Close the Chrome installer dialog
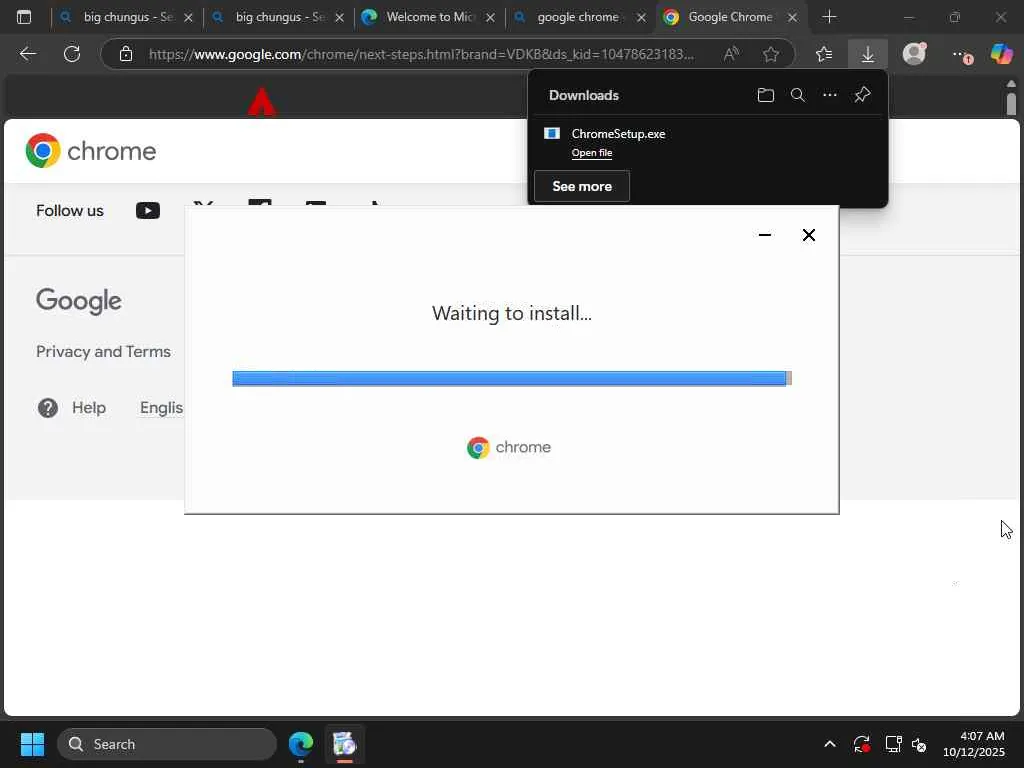 pyautogui.click(x=808, y=235)
